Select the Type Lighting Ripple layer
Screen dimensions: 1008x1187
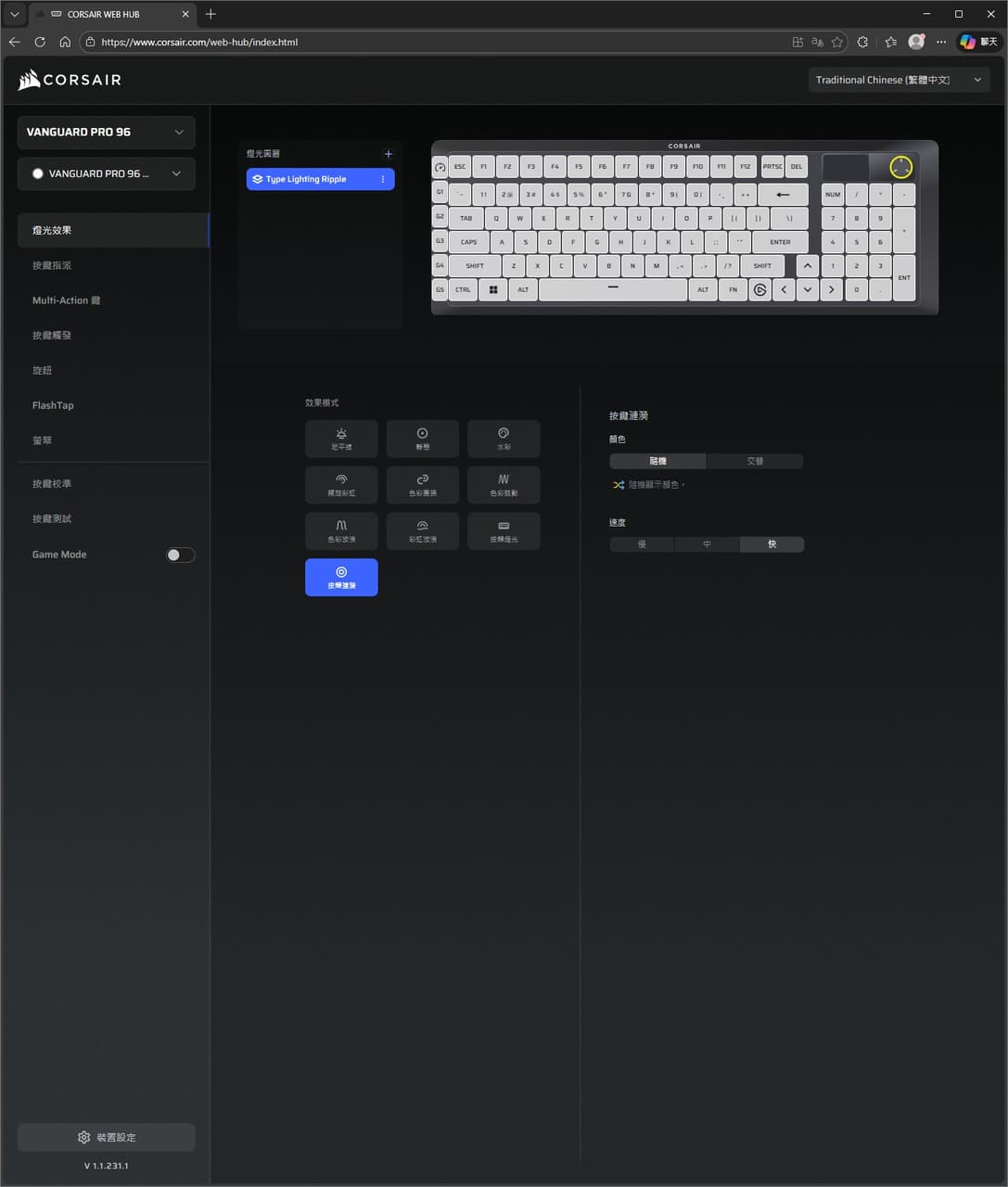320,179
